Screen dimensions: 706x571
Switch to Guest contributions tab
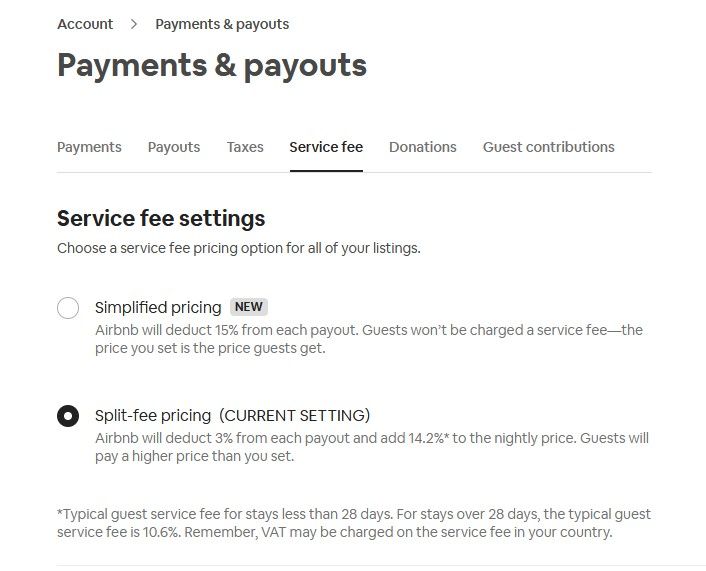[x=548, y=147]
